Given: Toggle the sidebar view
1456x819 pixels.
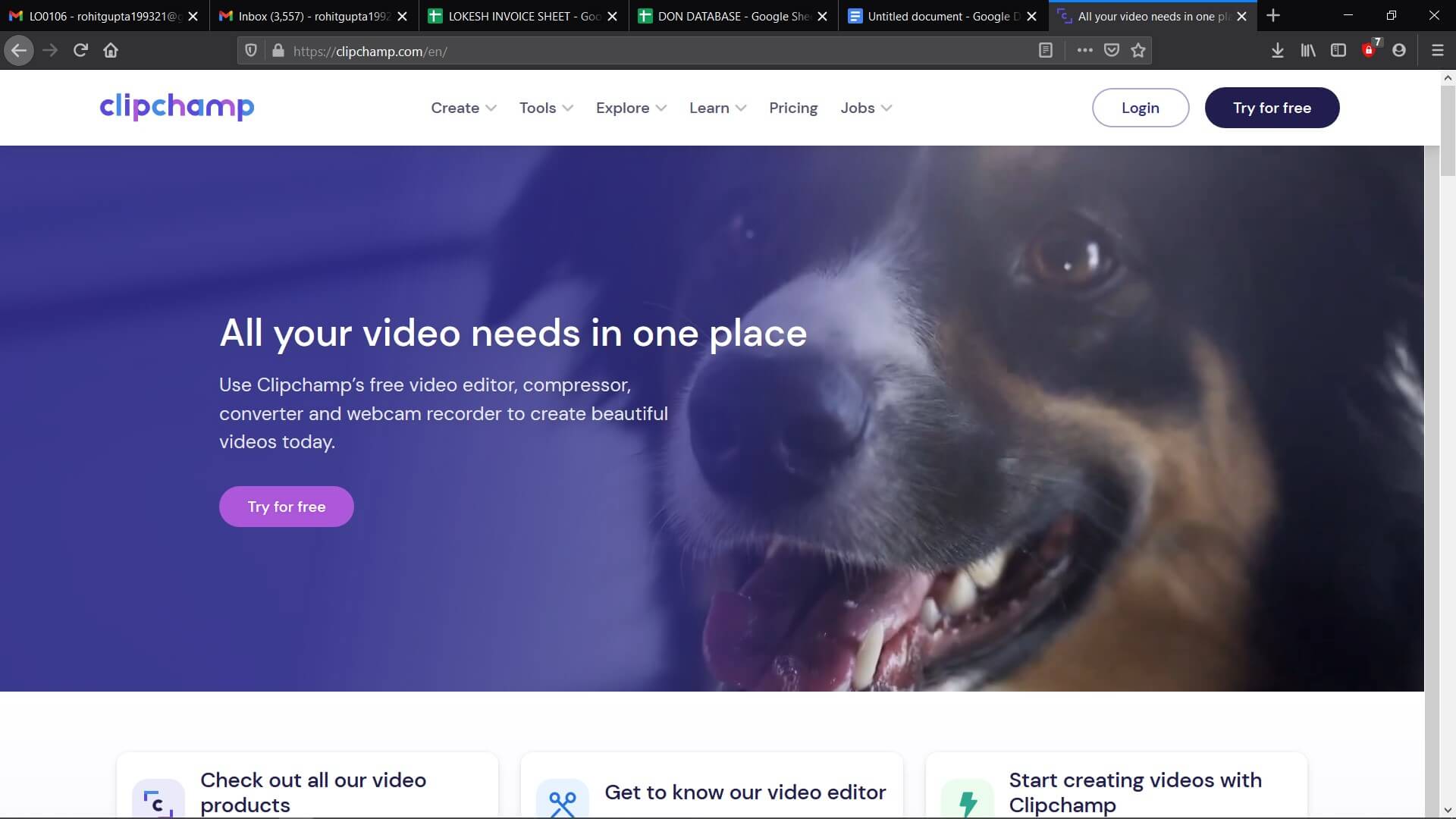Looking at the screenshot, I should click(1338, 50).
